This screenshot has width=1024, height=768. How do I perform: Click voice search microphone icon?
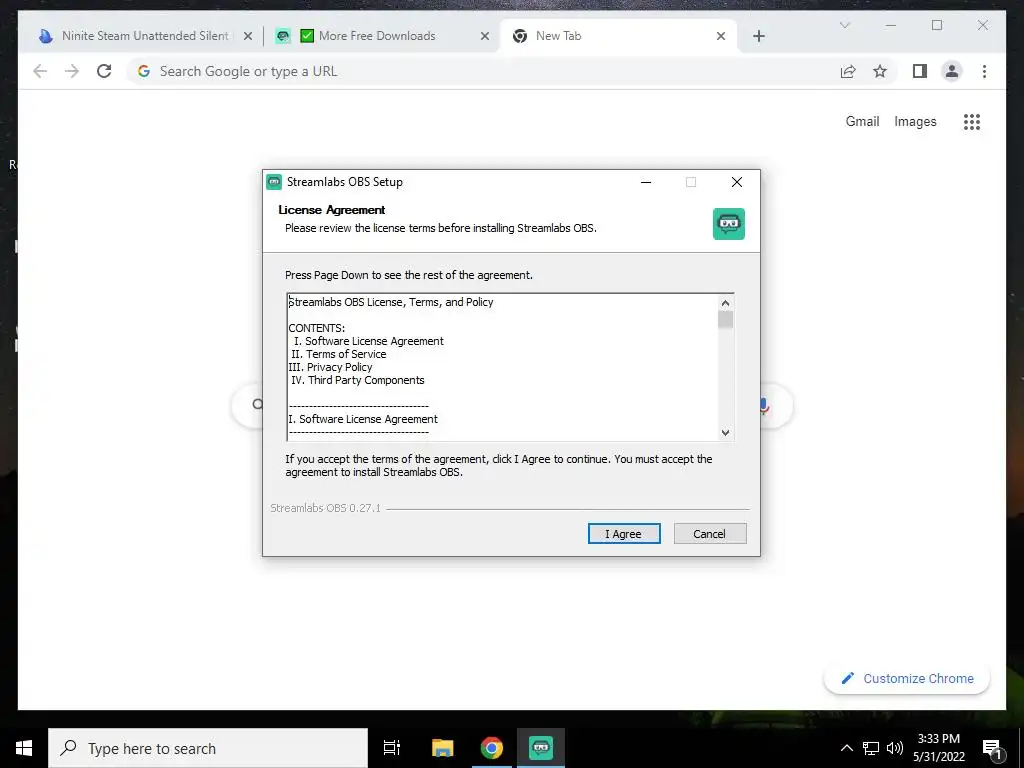[763, 406]
